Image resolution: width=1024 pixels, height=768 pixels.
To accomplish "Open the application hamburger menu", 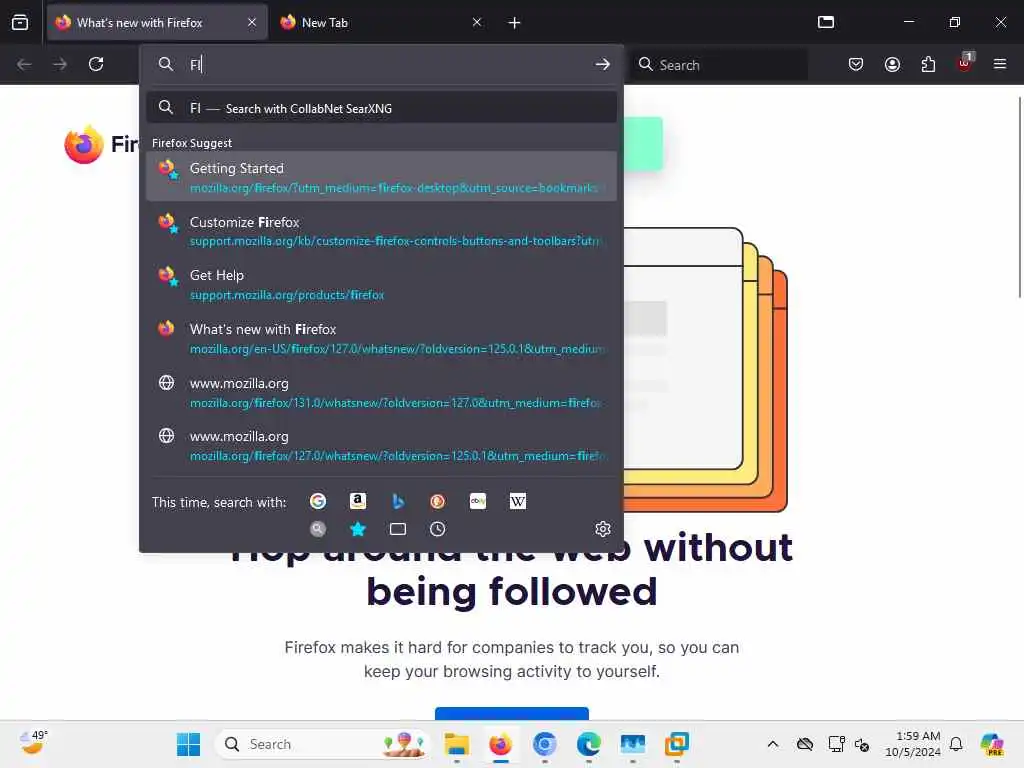I will point(1000,65).
